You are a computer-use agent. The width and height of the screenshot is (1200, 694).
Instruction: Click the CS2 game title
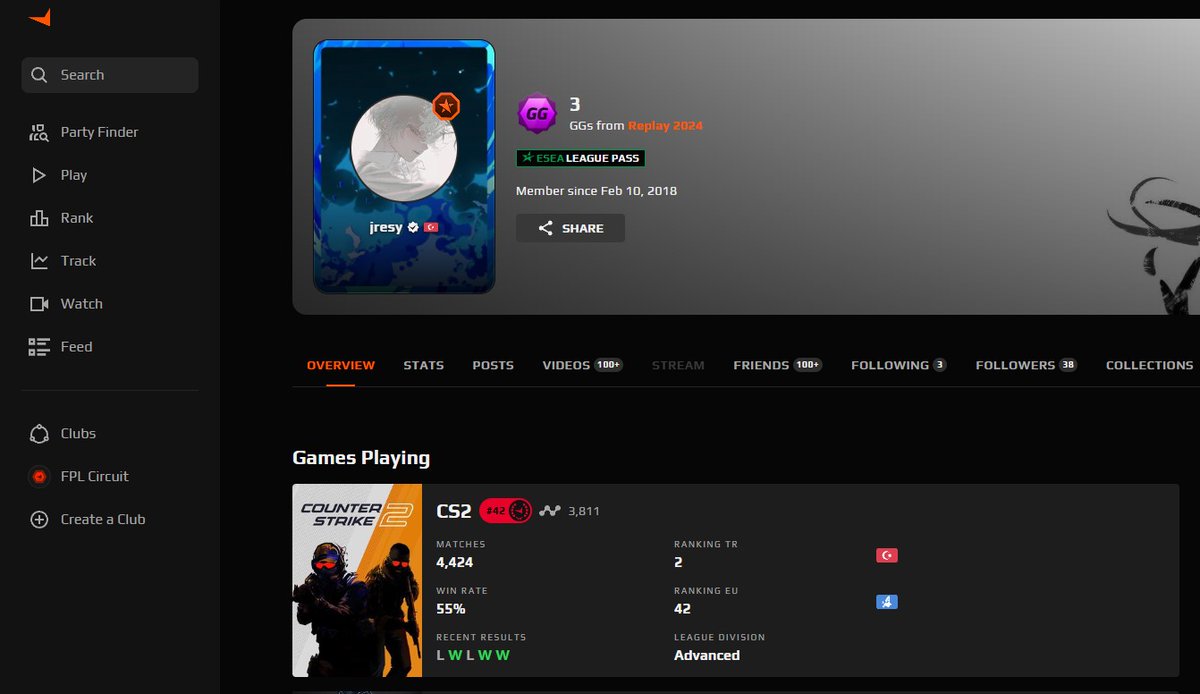coord(454,511)
